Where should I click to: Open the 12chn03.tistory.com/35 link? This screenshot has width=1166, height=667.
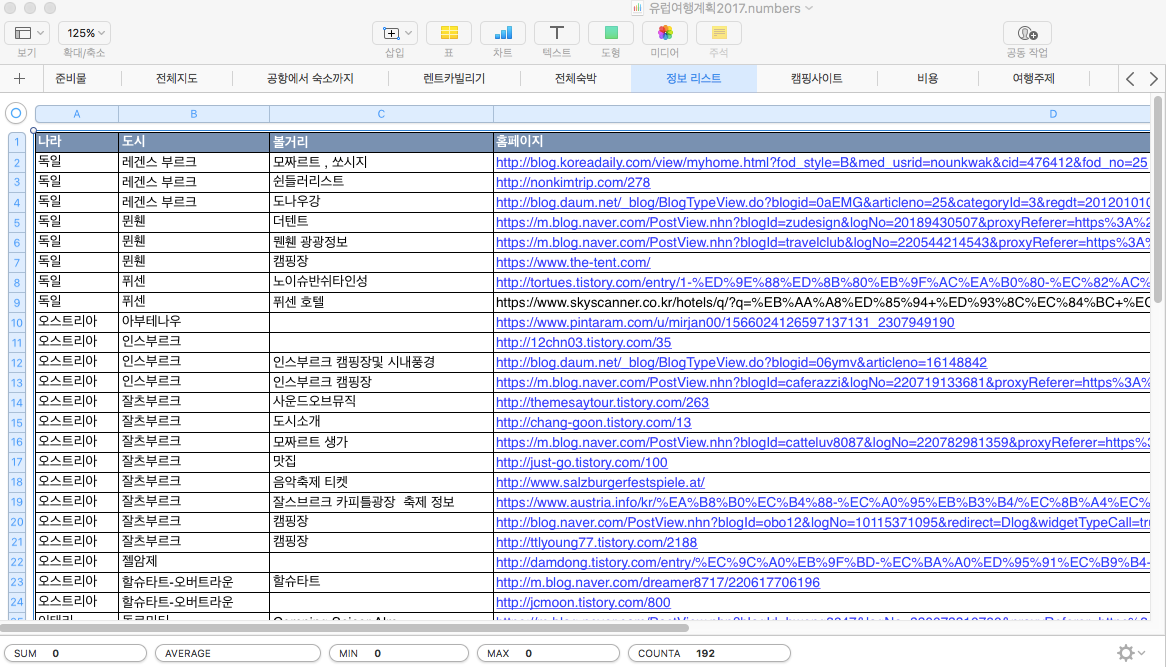[x=583, y=343]
